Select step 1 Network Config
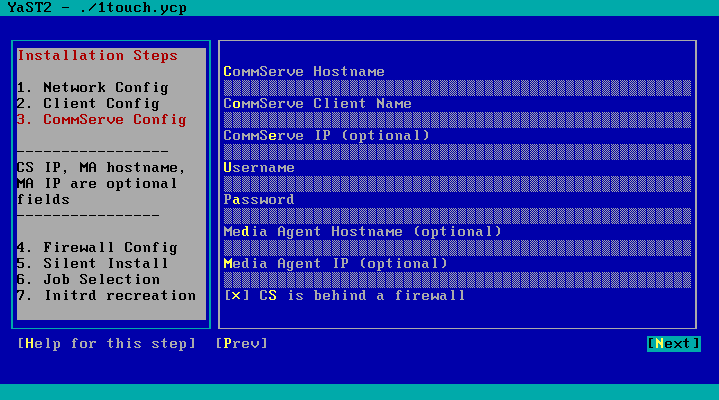The image size is (719, 400). click(x=93, y=87)
